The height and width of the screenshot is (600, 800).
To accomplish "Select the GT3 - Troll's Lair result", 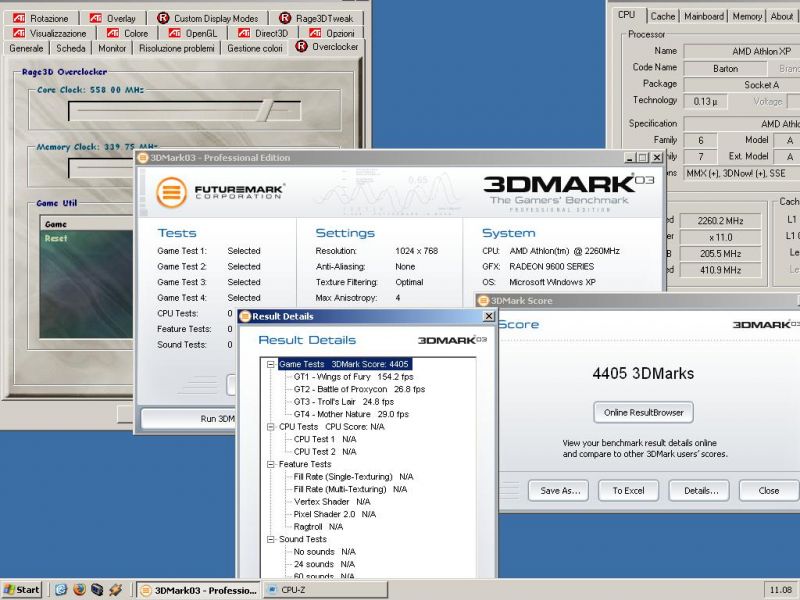I will [344, 402].
